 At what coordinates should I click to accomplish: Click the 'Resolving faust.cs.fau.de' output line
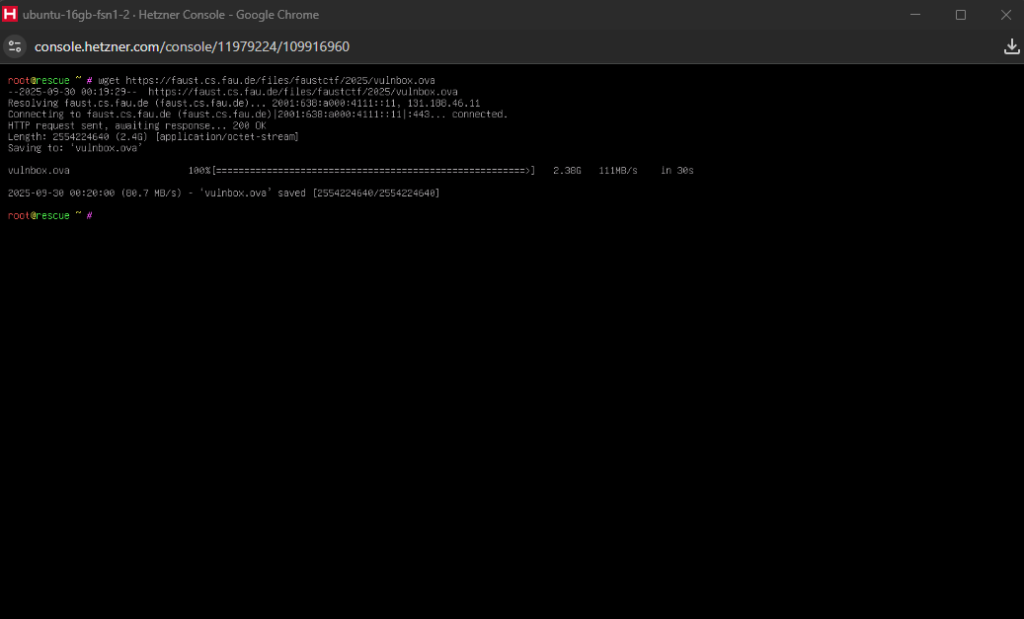point(243,103)
